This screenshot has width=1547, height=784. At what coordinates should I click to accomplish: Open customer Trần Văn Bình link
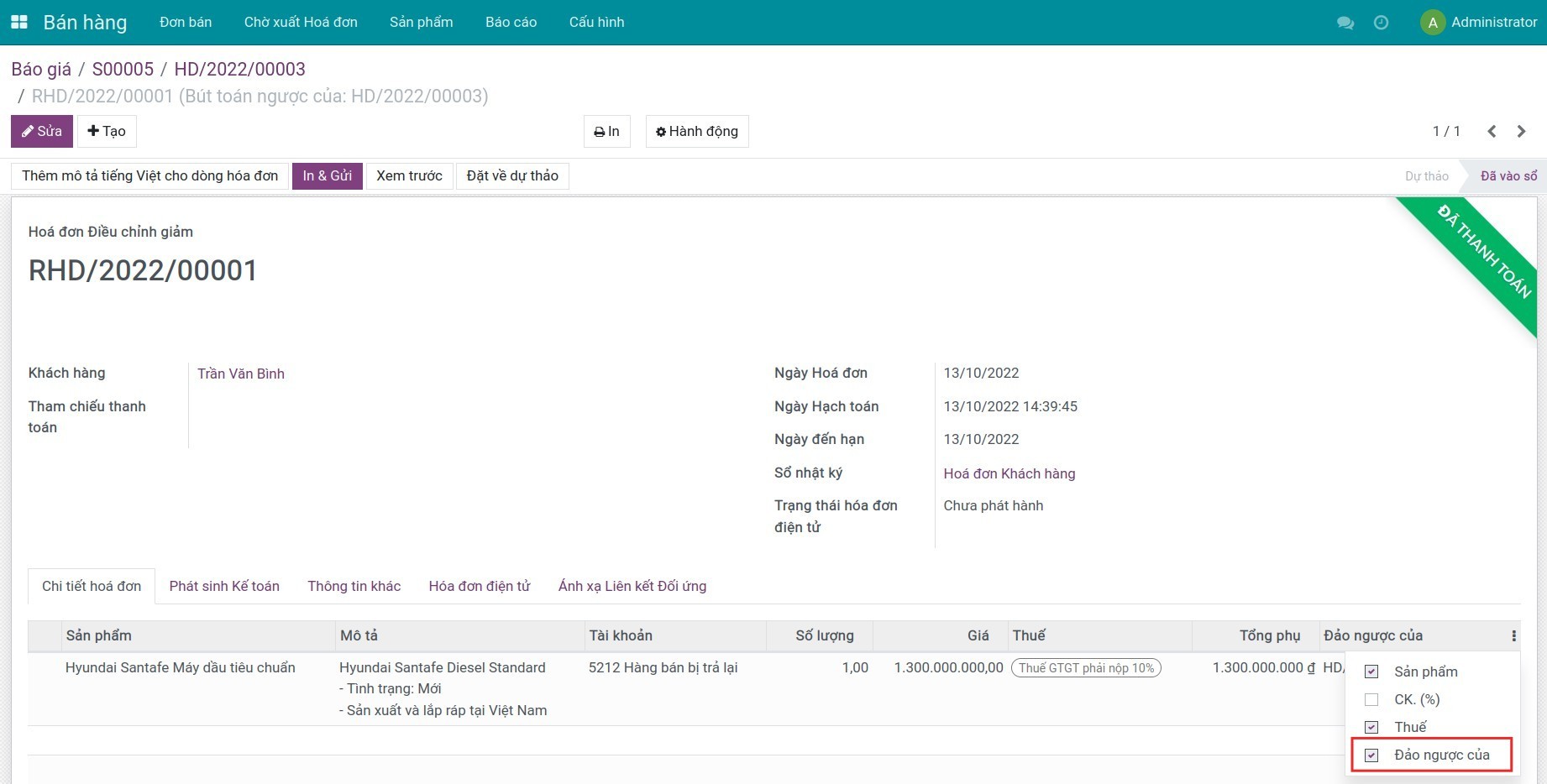[241, 374]
